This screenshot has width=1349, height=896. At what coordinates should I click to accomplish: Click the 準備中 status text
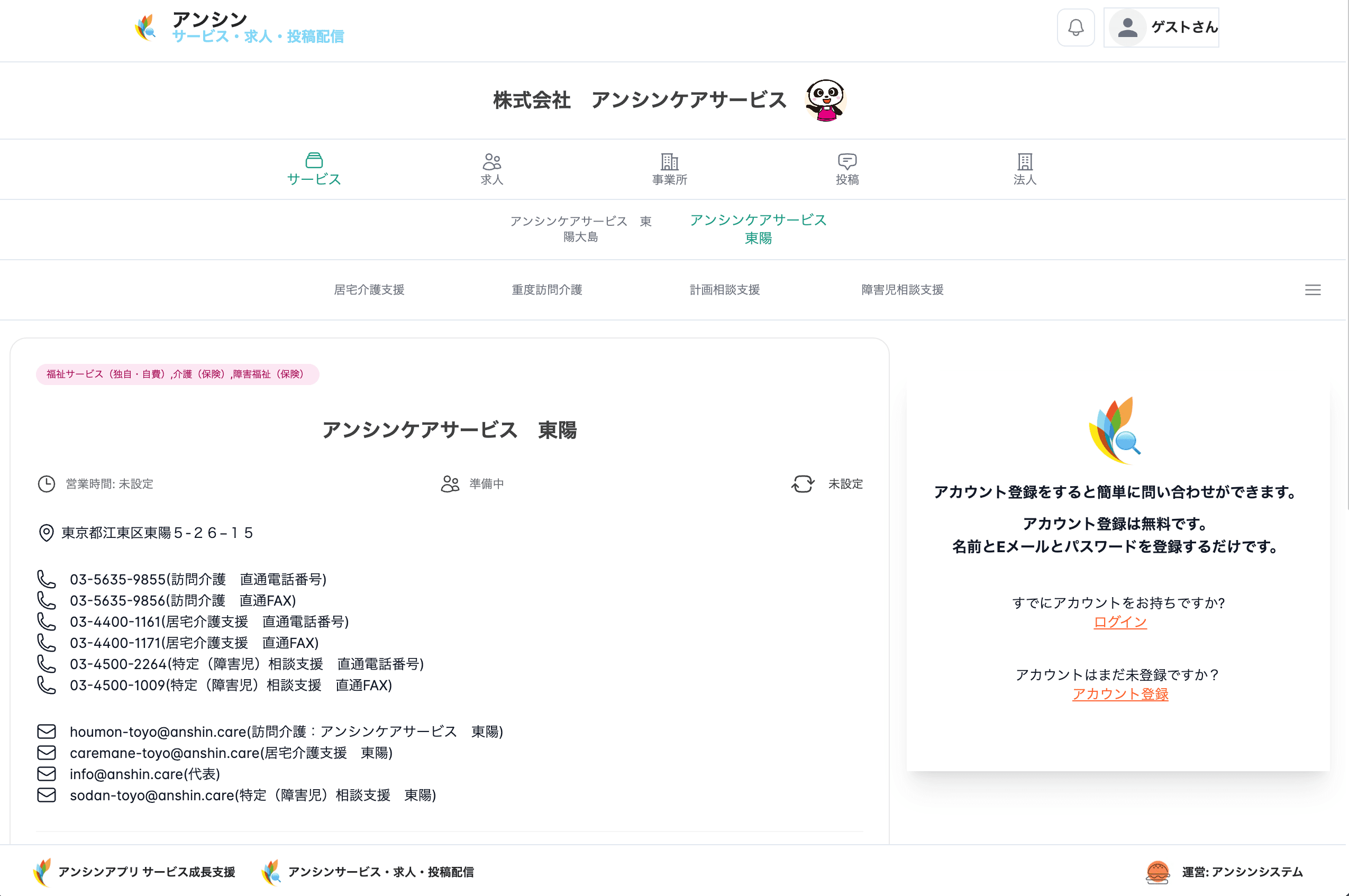[x=487, y=484]
